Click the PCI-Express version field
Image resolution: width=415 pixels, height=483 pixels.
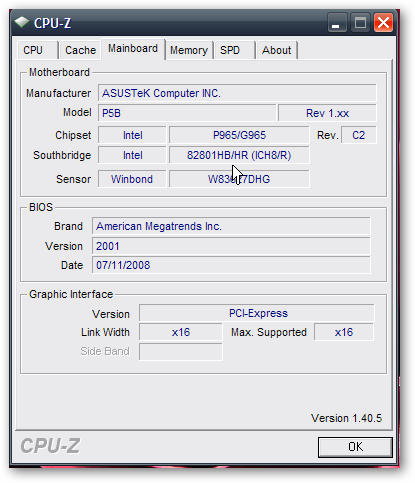[256, 313]
